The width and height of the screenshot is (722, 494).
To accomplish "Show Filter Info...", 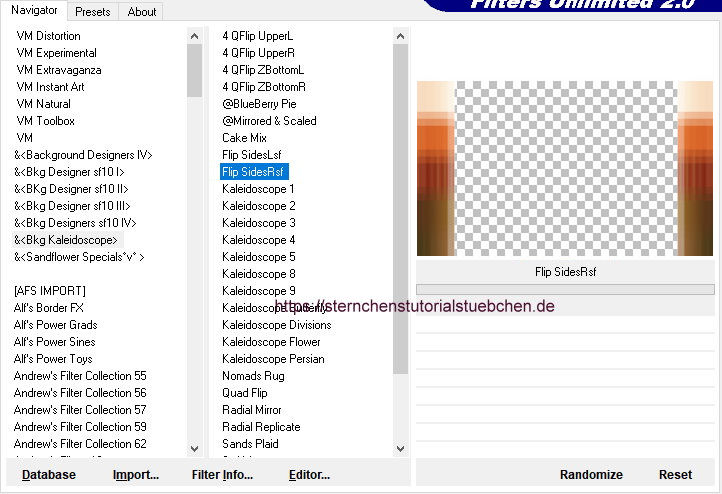I will tap(222, 475).
